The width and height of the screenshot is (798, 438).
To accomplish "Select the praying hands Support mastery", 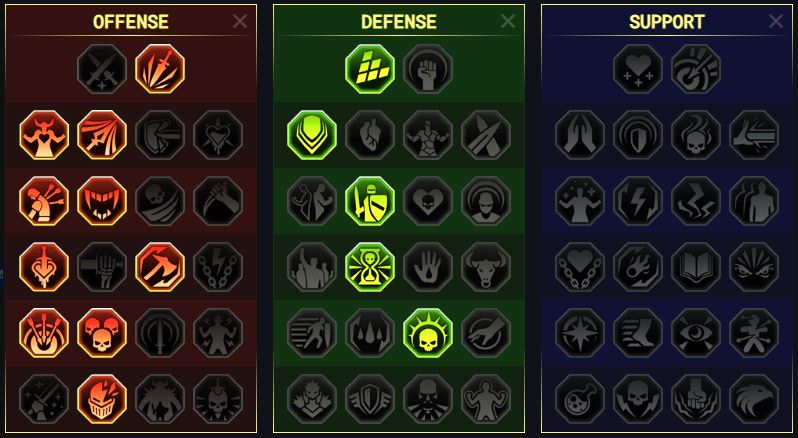I will click(580, 135).
